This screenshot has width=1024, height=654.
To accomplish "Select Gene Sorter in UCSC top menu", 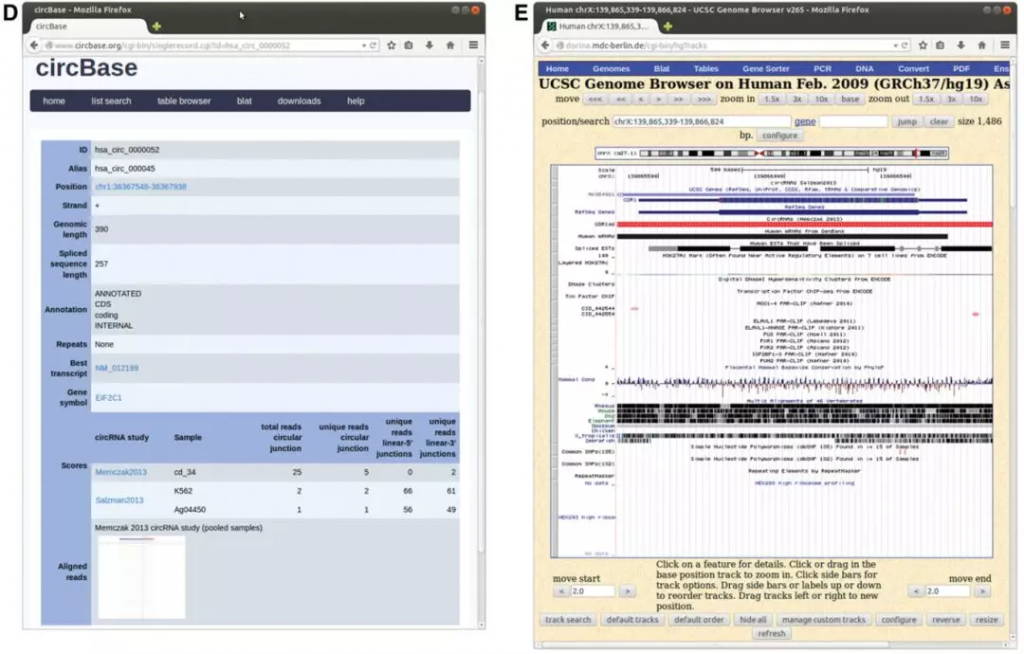I will tap(765, 69).
